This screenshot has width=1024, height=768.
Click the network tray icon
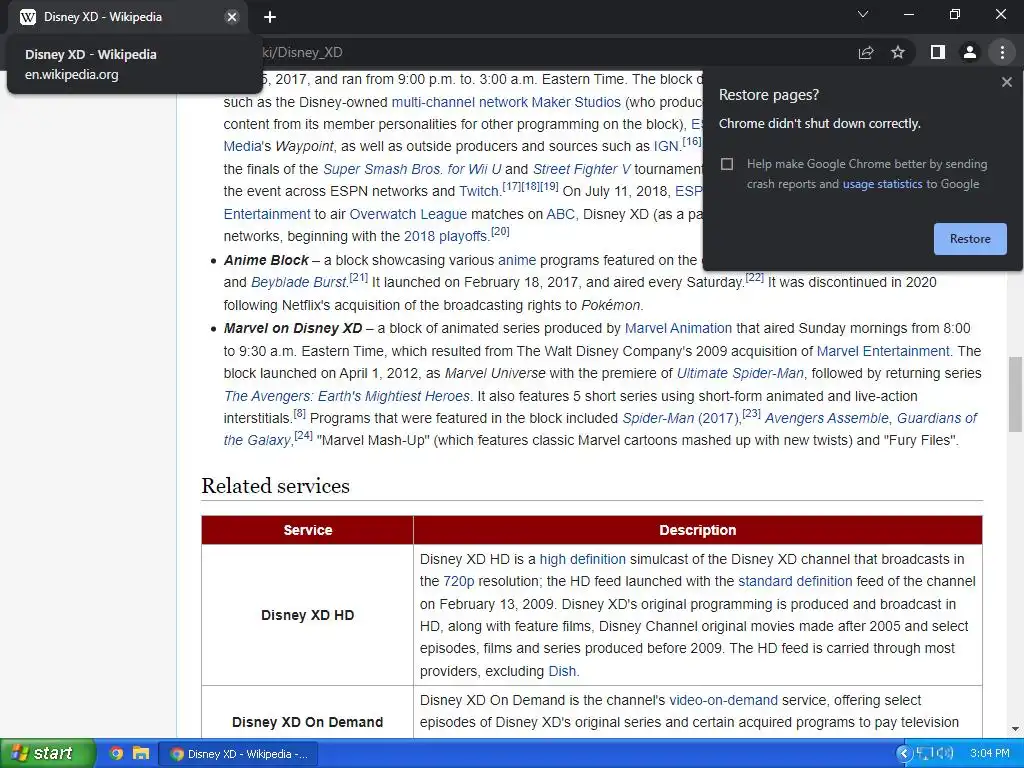tap(924, 754)
